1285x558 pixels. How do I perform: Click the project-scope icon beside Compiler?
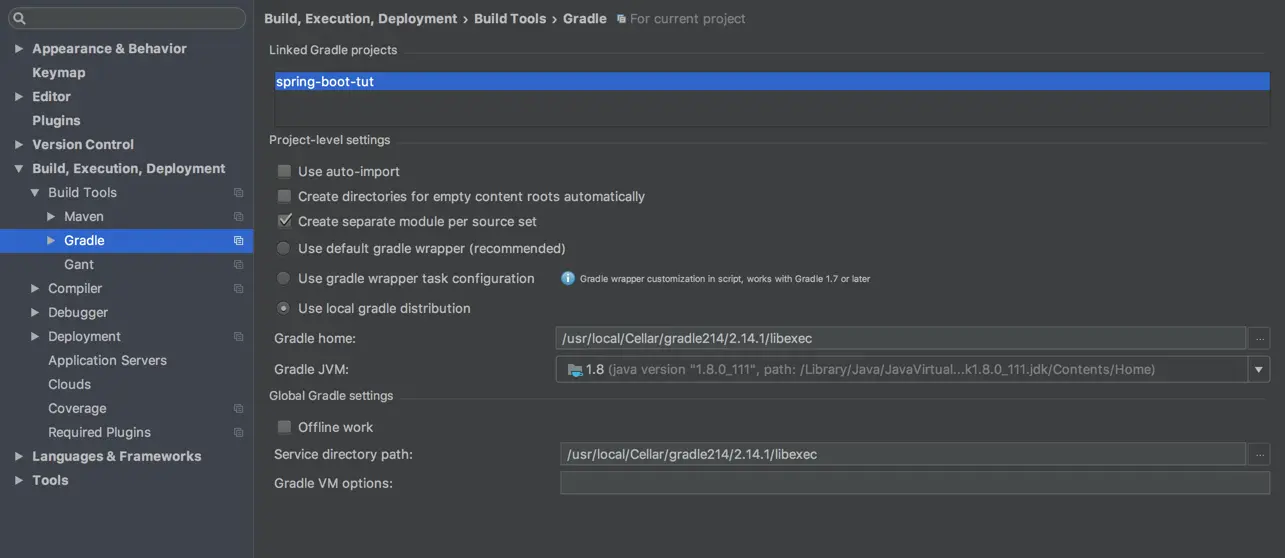pos(239,289)
